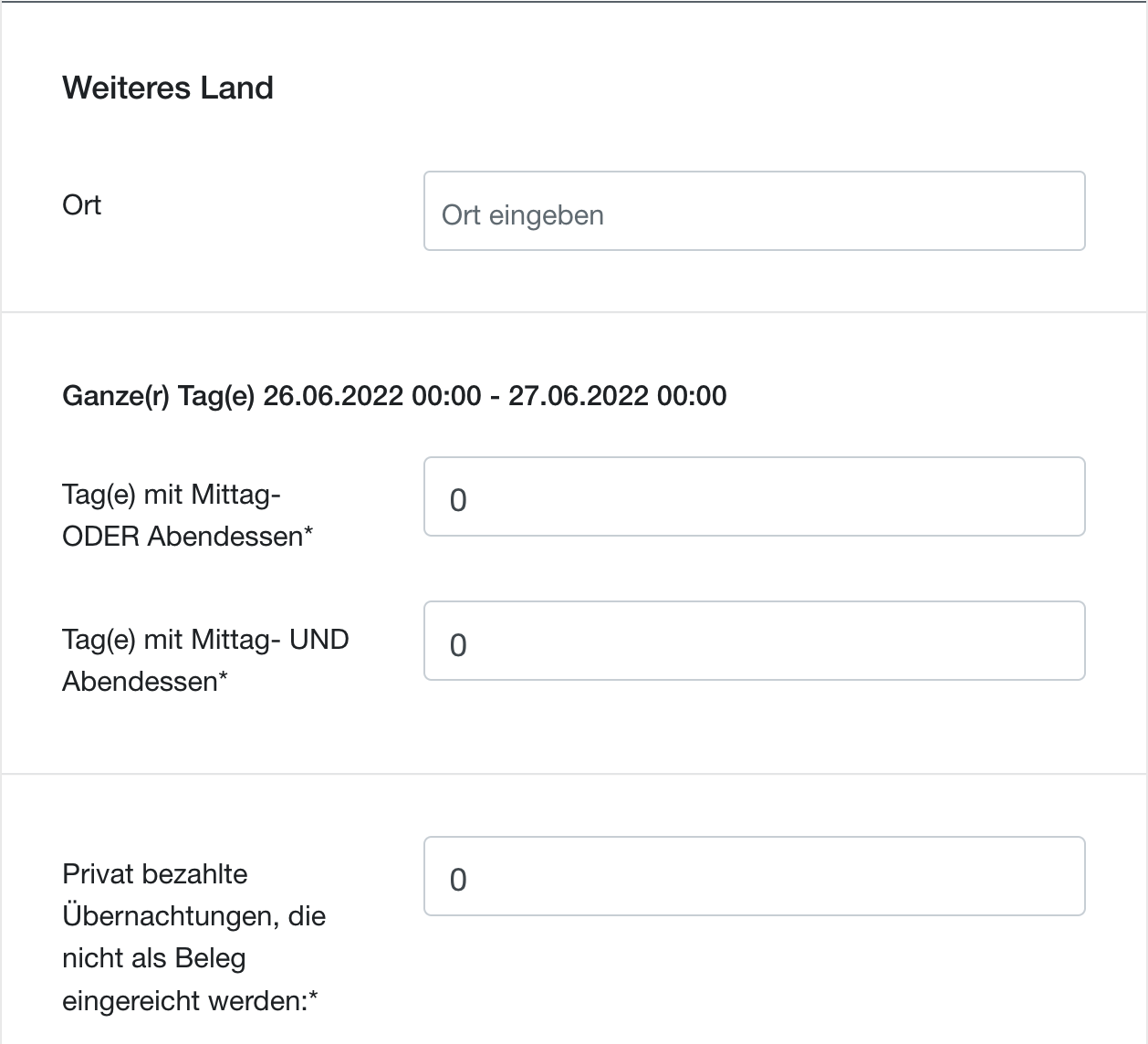The height and width of the screenshot is (1044, 1148).
Task: Activate the Privat bezahlte Übernachtungen input
Action: coord(754,876)
